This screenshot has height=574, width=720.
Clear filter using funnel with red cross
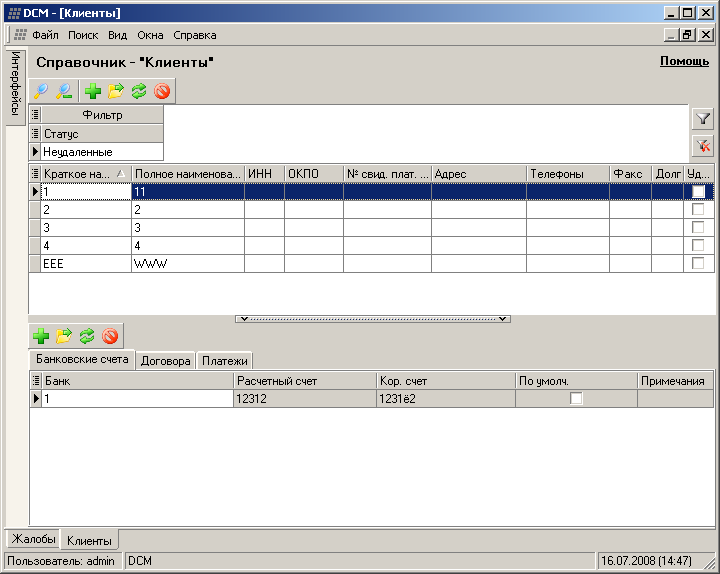pyautogui.click(x=703, y=146)
